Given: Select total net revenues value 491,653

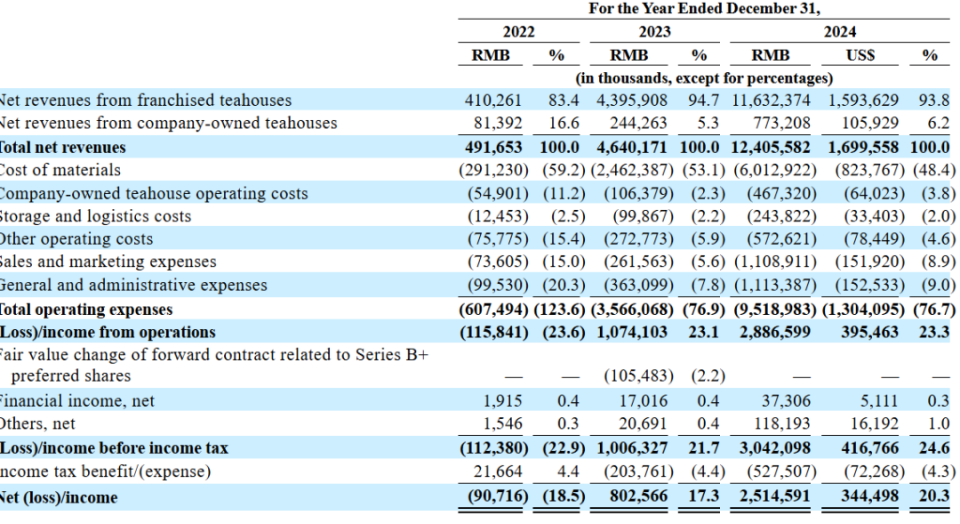Looking at the screenshot, I should (x=493, y=148).
